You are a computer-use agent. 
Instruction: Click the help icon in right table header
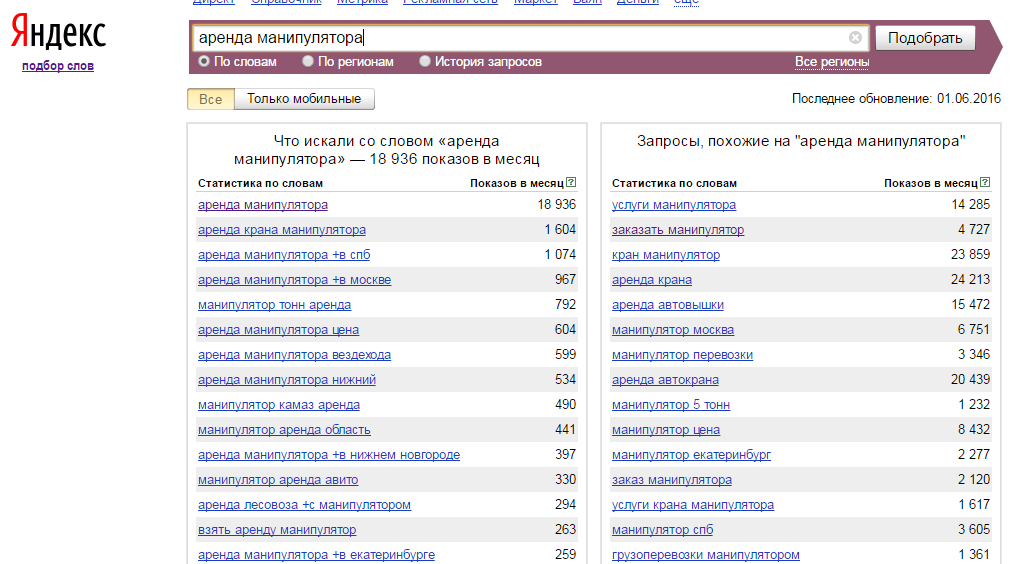point(985,183)
